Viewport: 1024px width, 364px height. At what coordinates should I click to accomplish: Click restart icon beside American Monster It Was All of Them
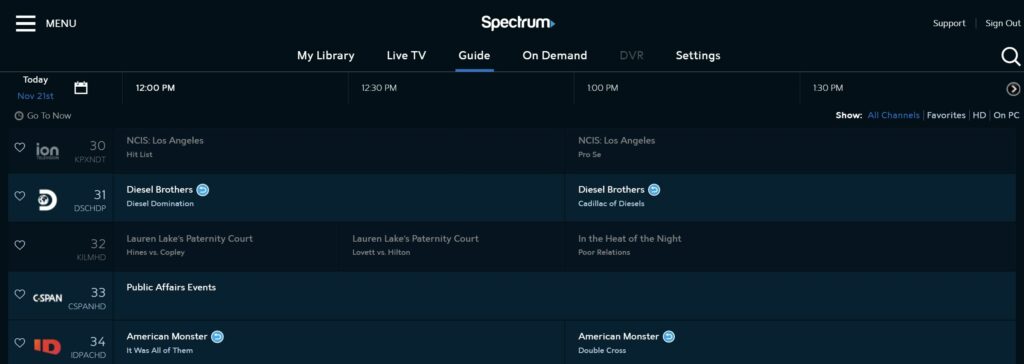click(217, 337)
